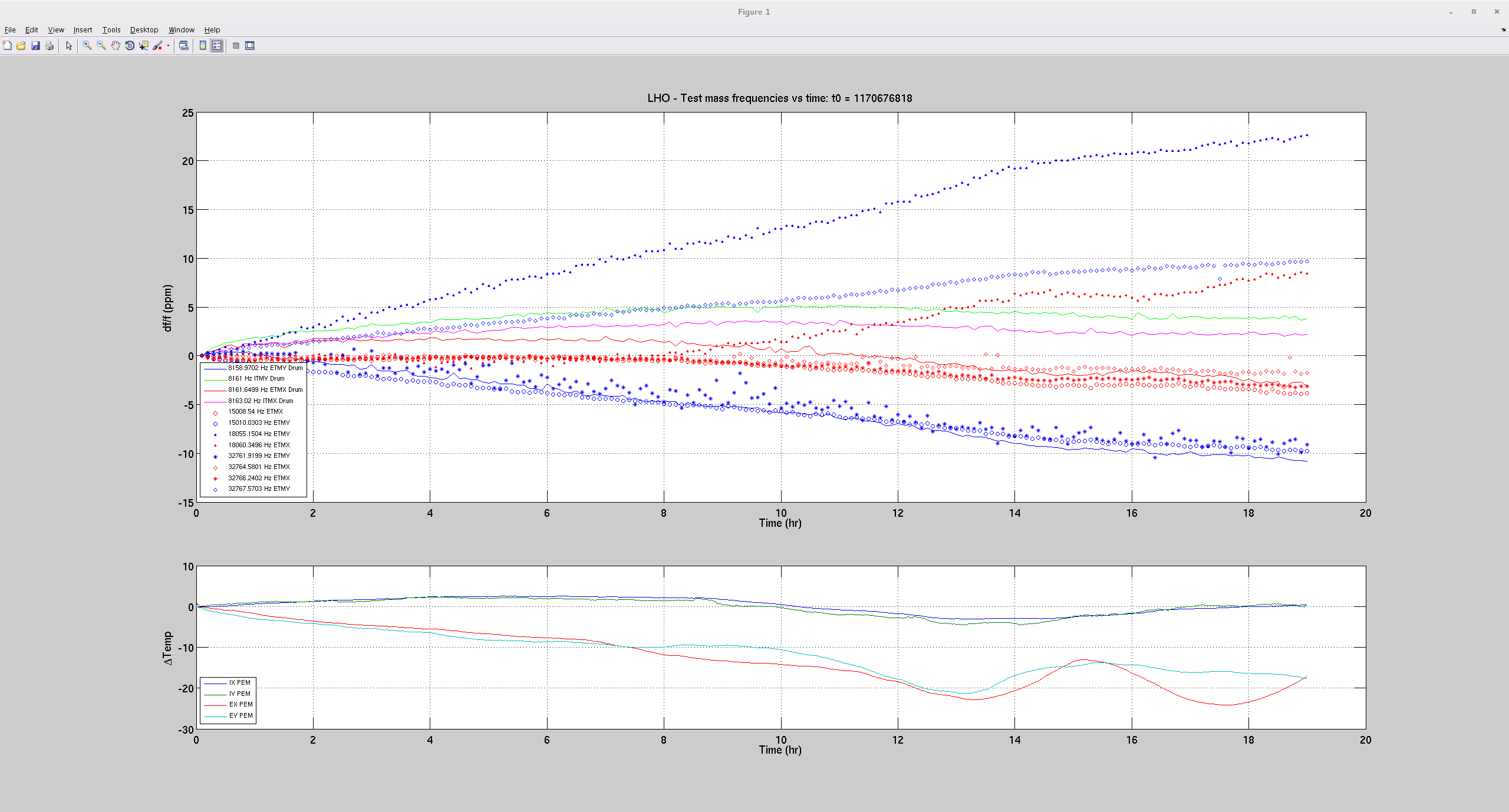Image resolution: width=1509 pixels, height=812 pixels.
Task: Select the Pan hand tool
Action: coord(116,45)
